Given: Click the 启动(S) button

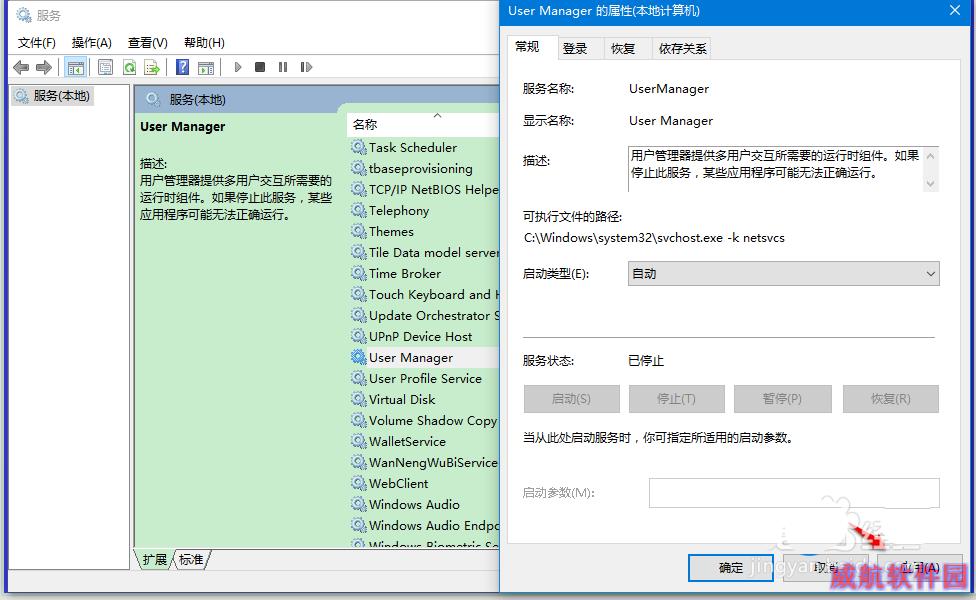Looking at the screenshot, I should tap(571, 399).
